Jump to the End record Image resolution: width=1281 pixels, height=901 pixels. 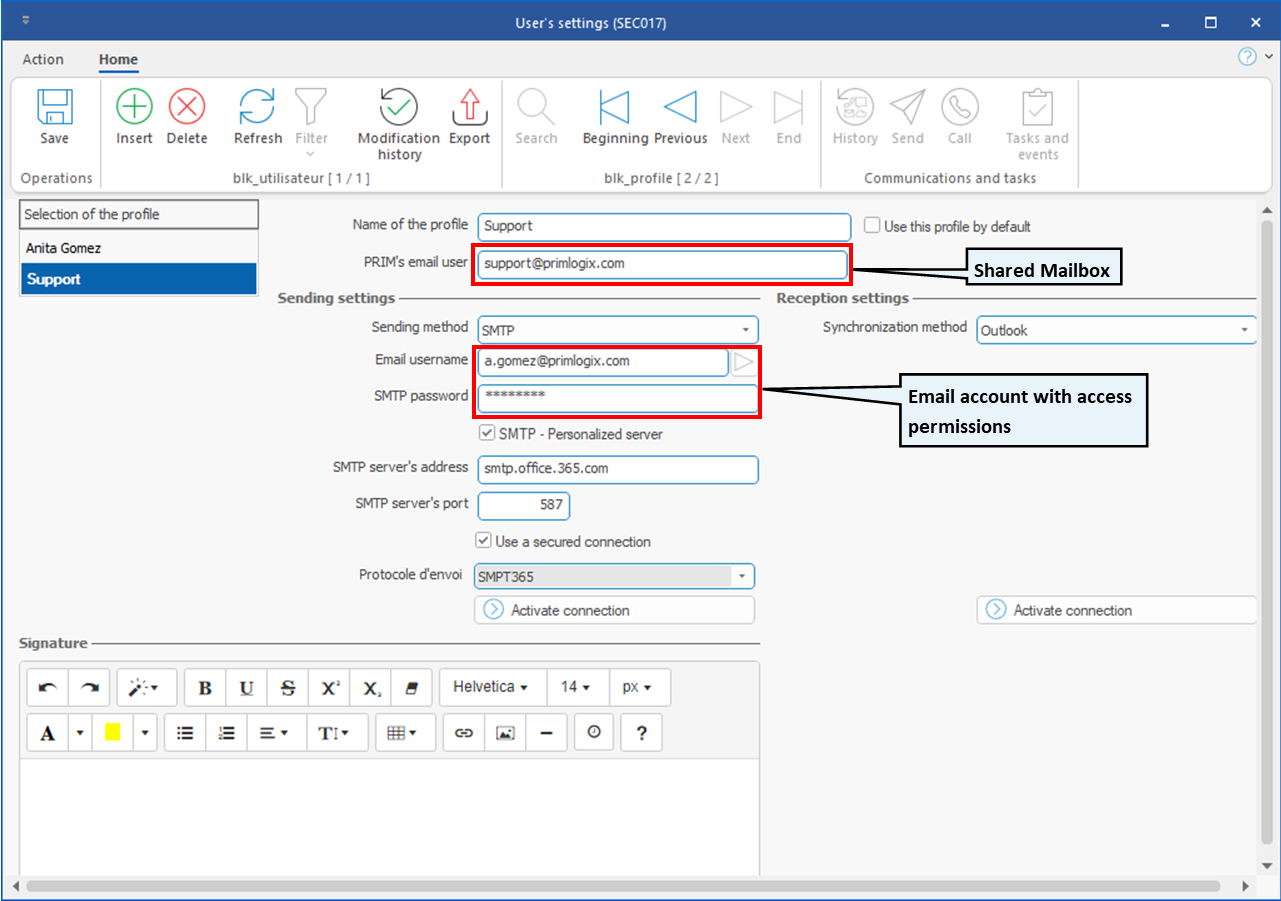(789, 107)
